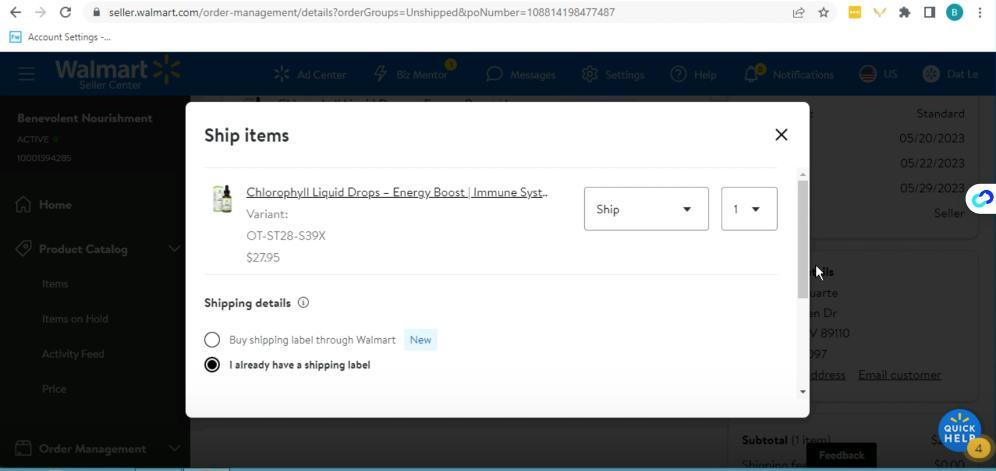Click the Email customer link
The image size is (996, 471).
tap(899, 375)
